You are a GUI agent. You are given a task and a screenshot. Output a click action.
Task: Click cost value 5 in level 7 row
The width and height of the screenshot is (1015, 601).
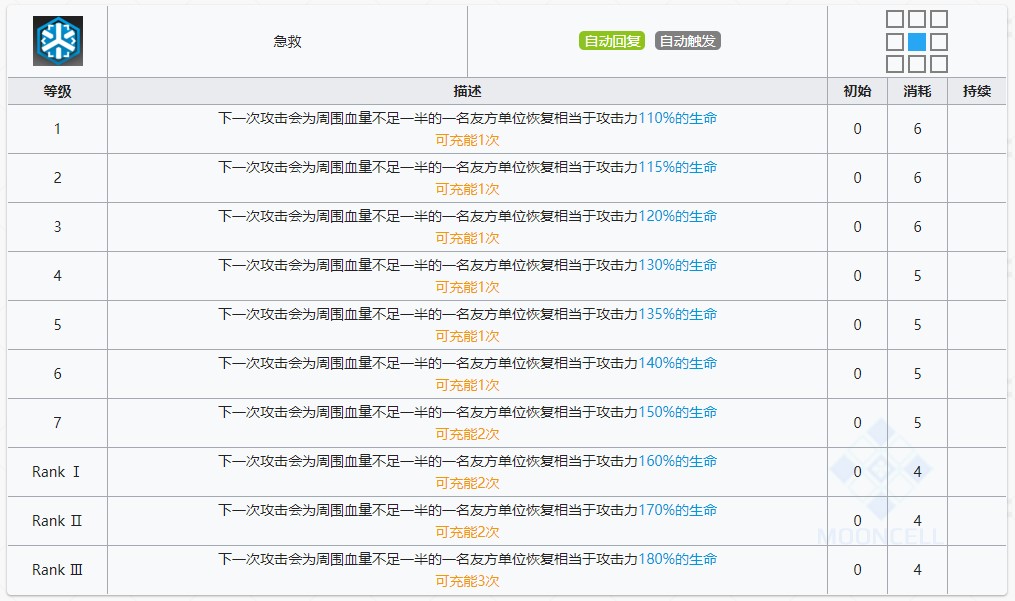point(917,423)
